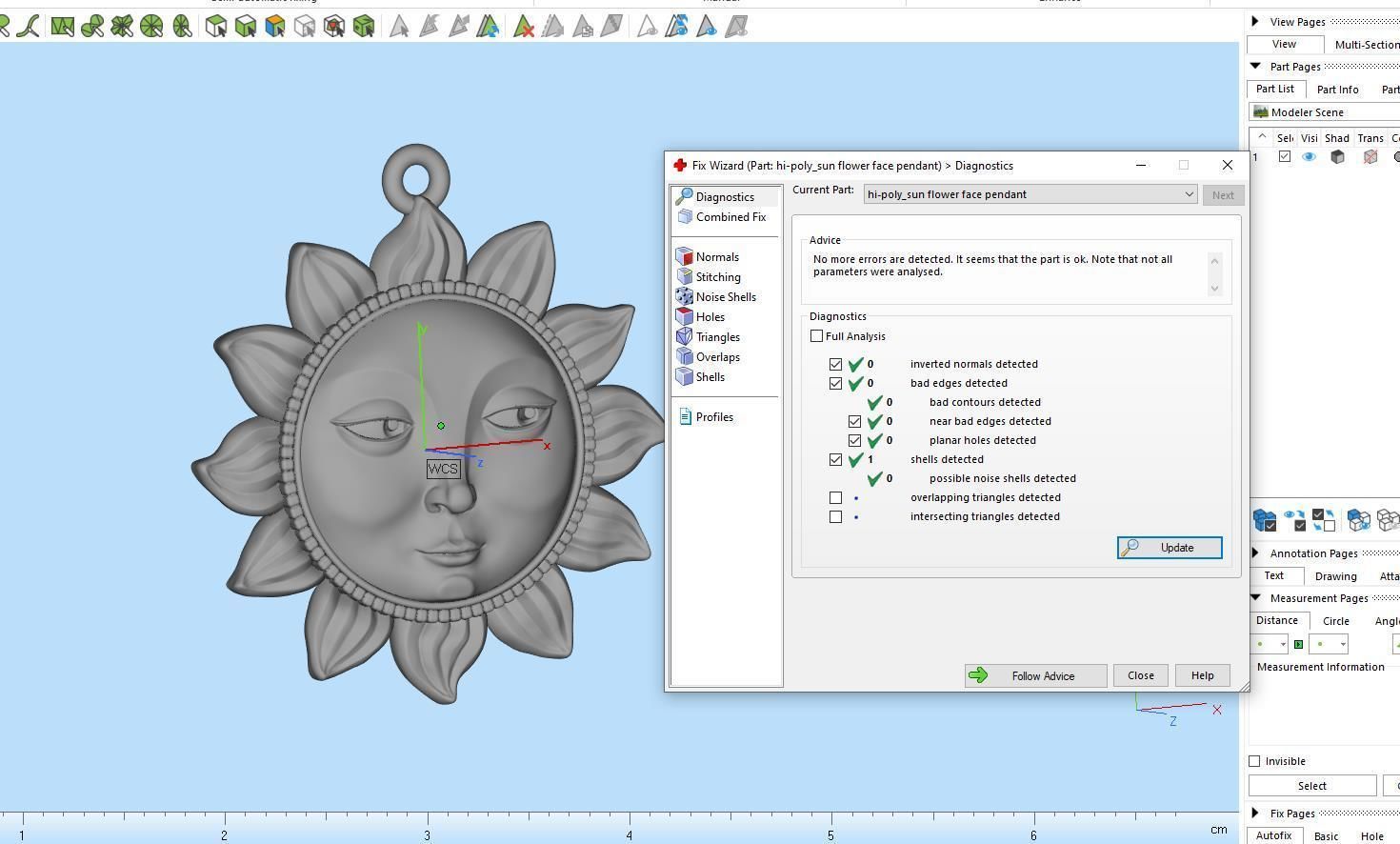Viewport: 1400px width, 844px height.
Task: Expand the Fix Pages section
Action: point(1255,813)
